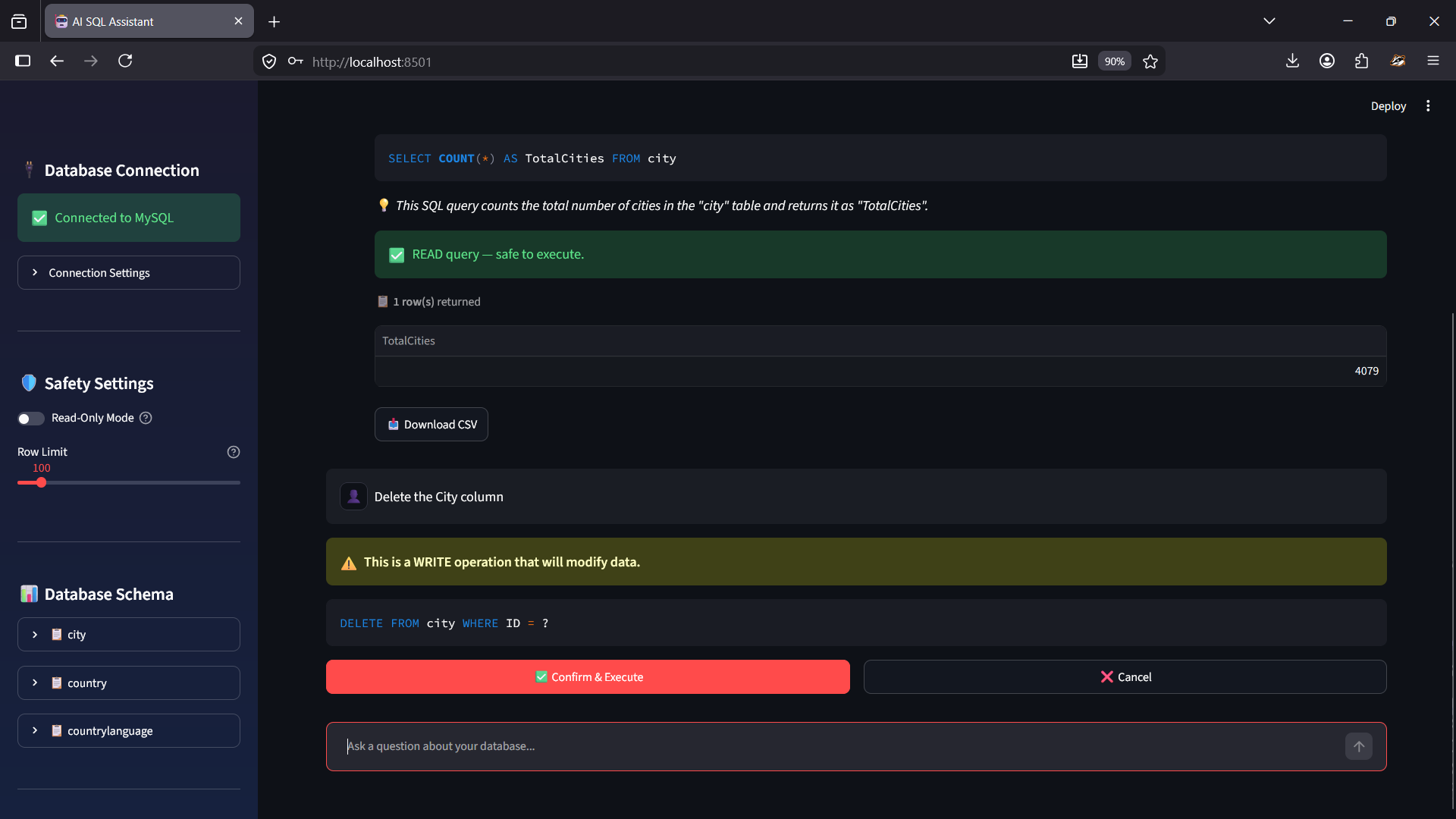Click the Read-Only Mode help icon
The height and width of the screenshot is (819, 1456).
pos(146,418)
